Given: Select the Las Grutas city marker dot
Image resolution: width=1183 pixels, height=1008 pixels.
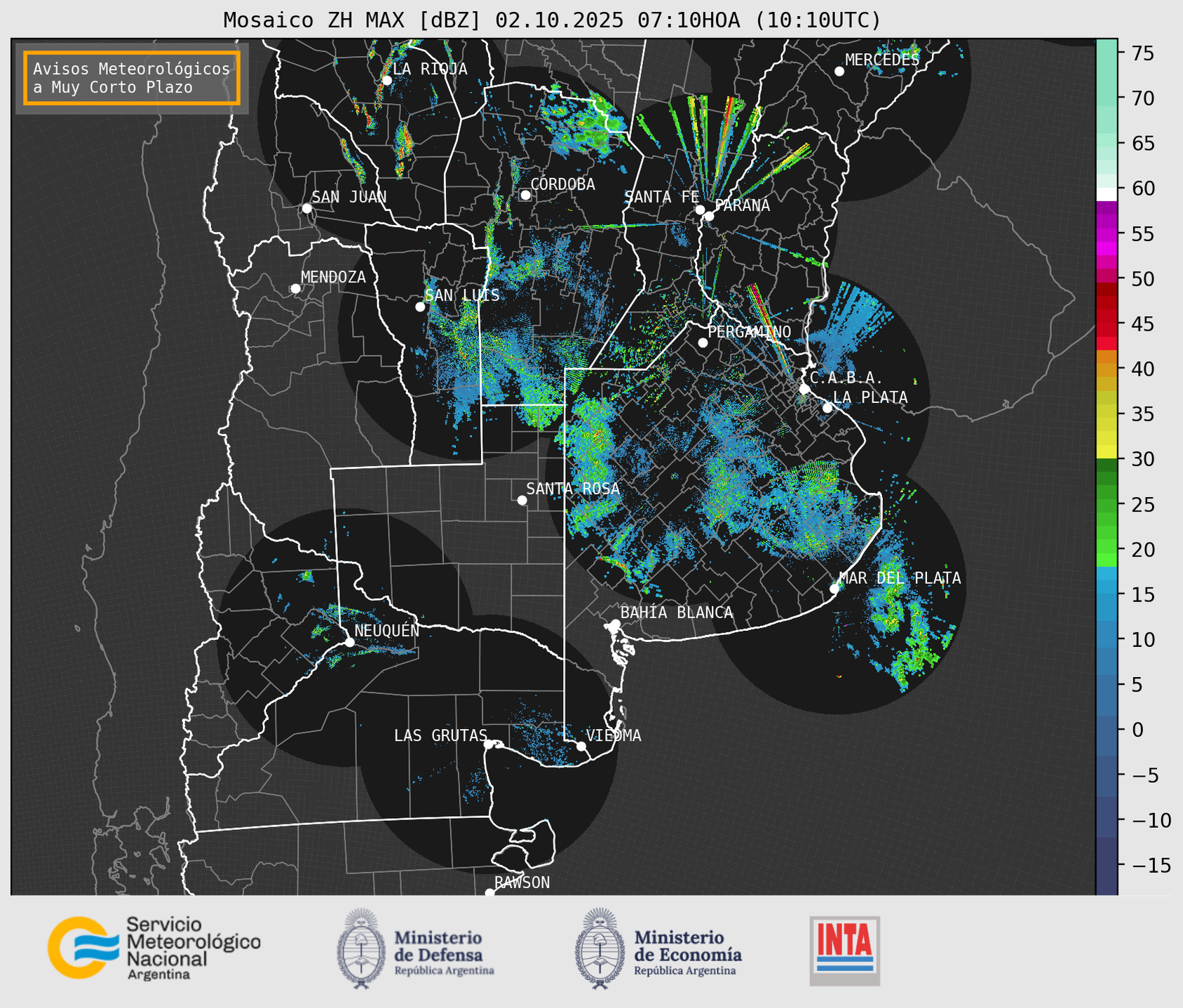Looking at the screenshot, I should coord(489,744).
